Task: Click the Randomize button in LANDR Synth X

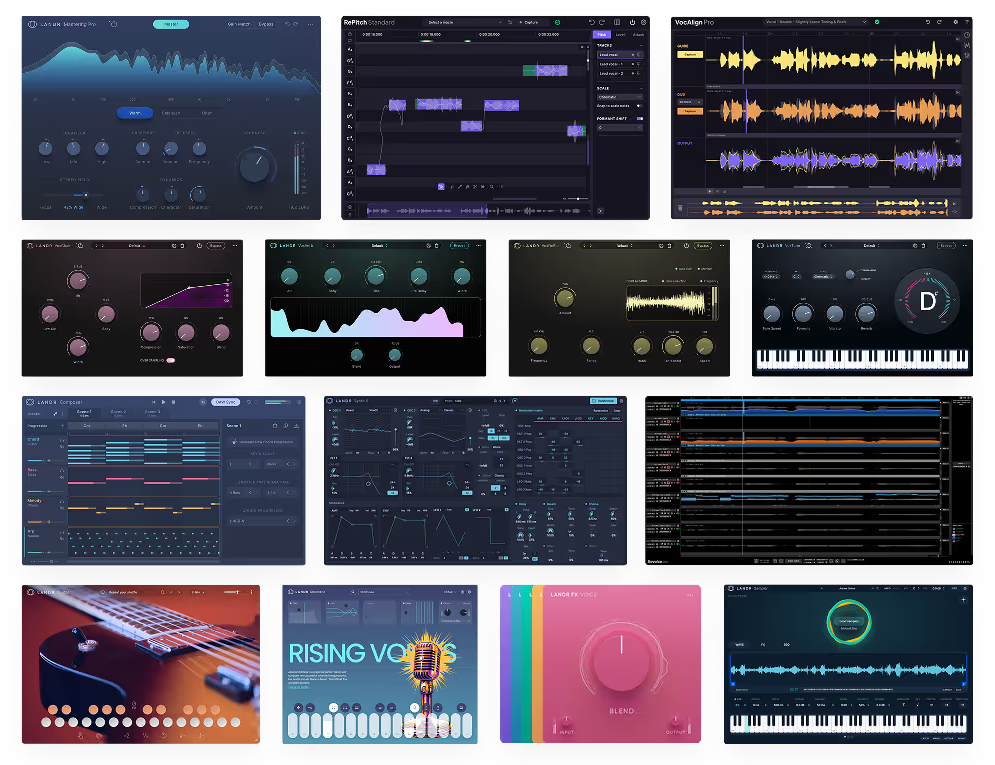Action: (x=600, y=401)
